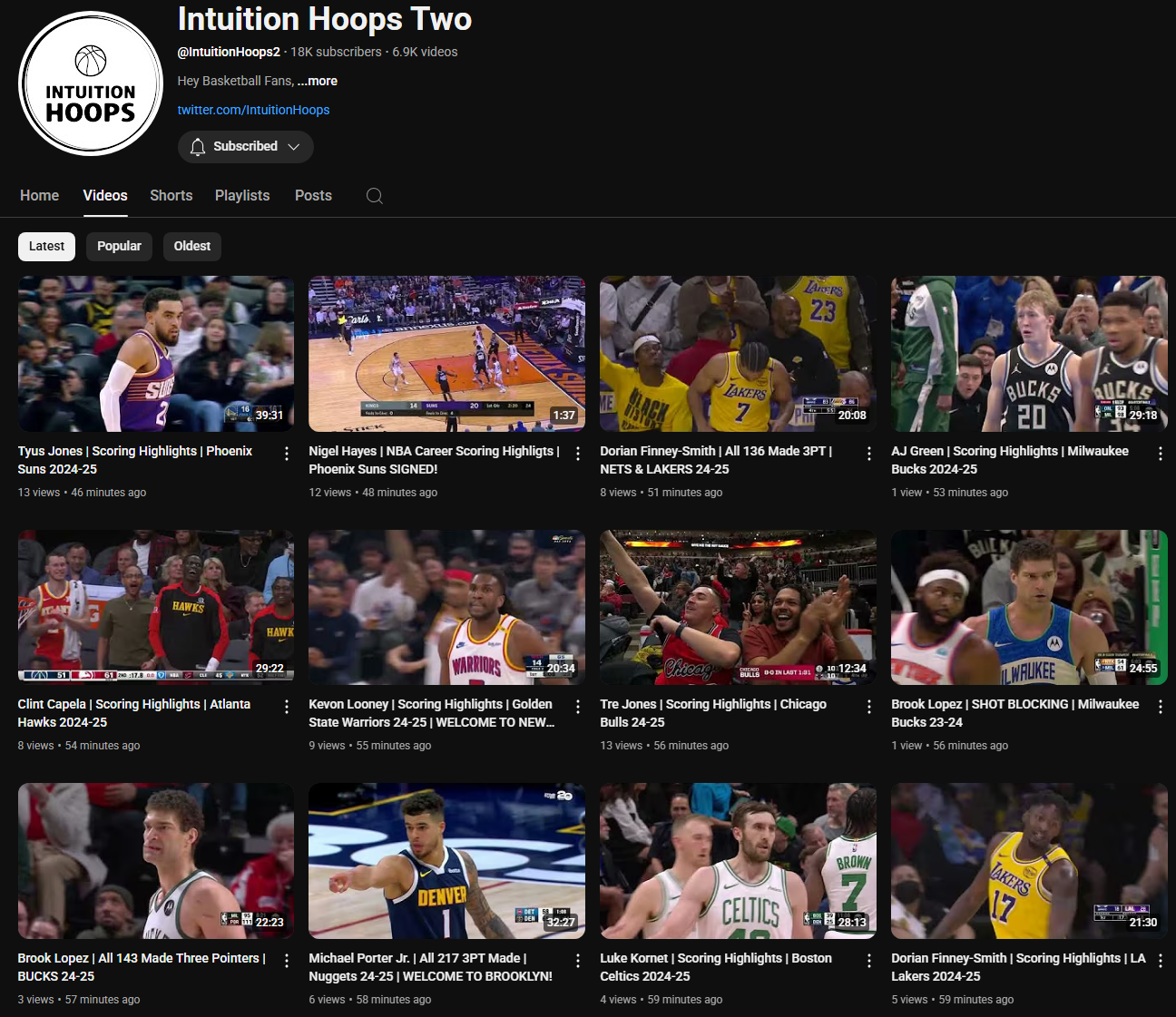Image resolution: width=1176 pixels, height=1017 pixels.
Task: Open Tre Jones Scoring Highlights title
Action: tap(713, 713)
